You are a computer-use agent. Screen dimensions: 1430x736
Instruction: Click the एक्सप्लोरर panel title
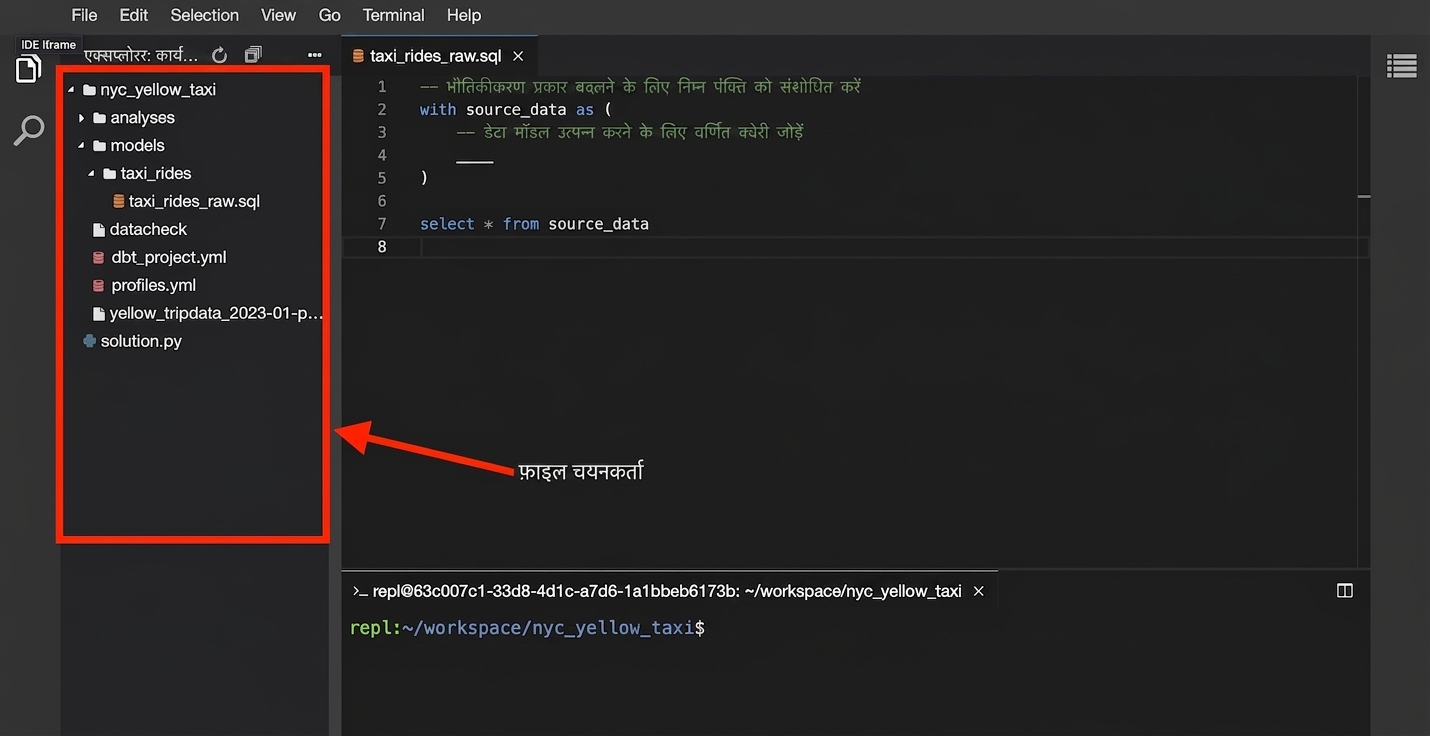[x=141, y=55]
